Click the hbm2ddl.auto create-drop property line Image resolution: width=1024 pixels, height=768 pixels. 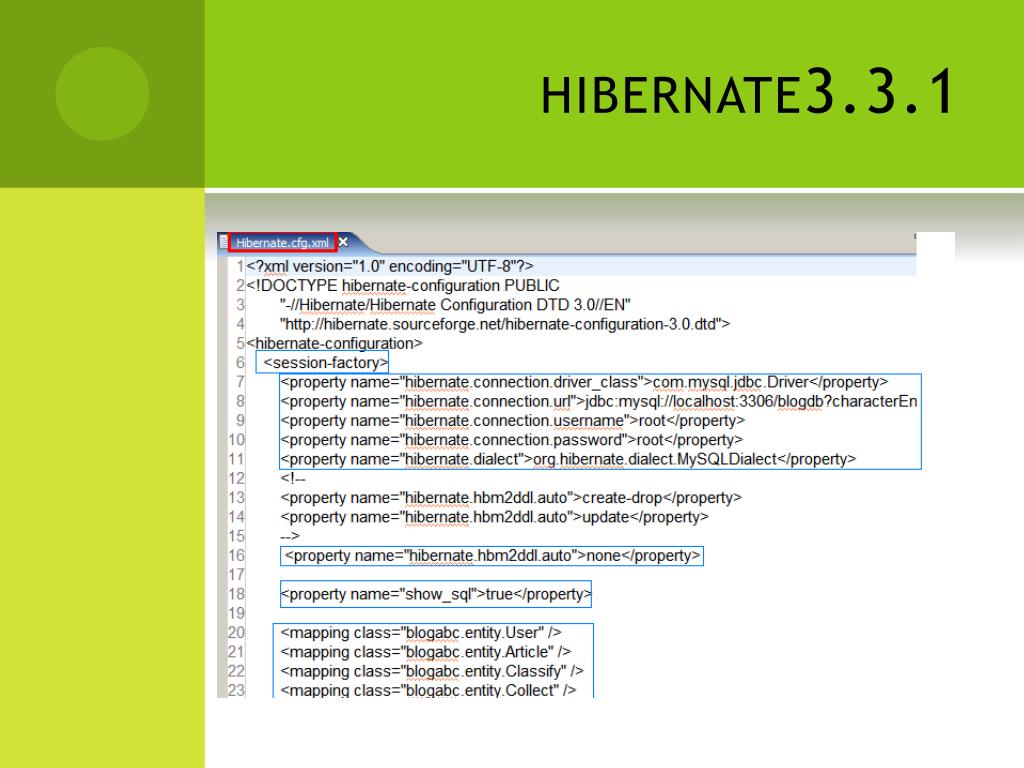click(511, 498)
